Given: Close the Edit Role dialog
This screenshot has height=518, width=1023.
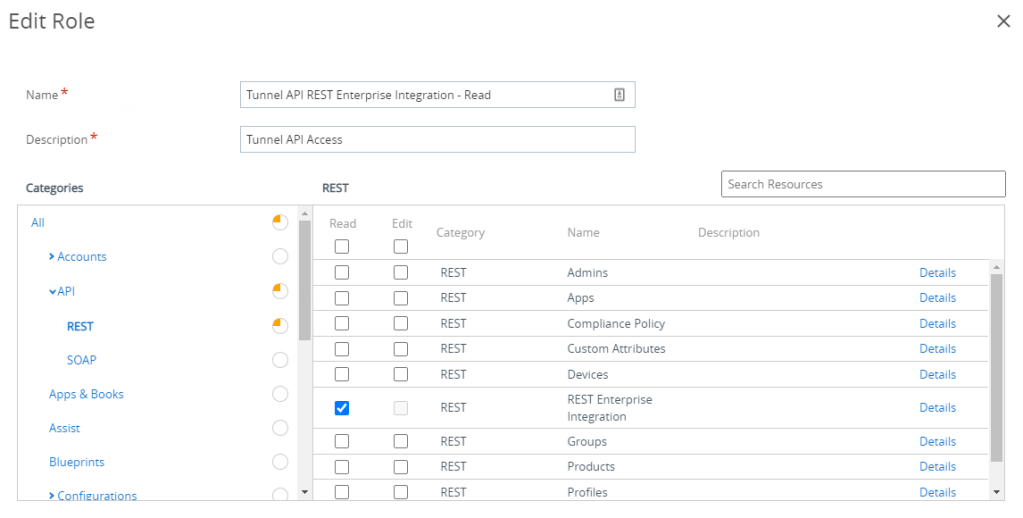Looking at the screenshot, I should (1003, 21).
